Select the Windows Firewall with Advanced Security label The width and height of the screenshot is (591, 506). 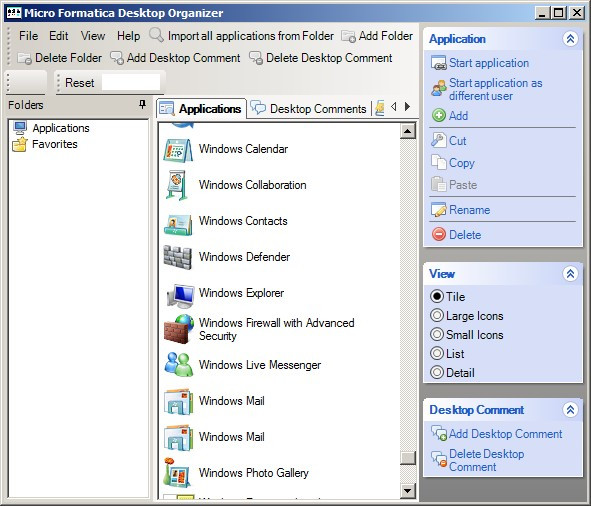(x=276, y=329)
